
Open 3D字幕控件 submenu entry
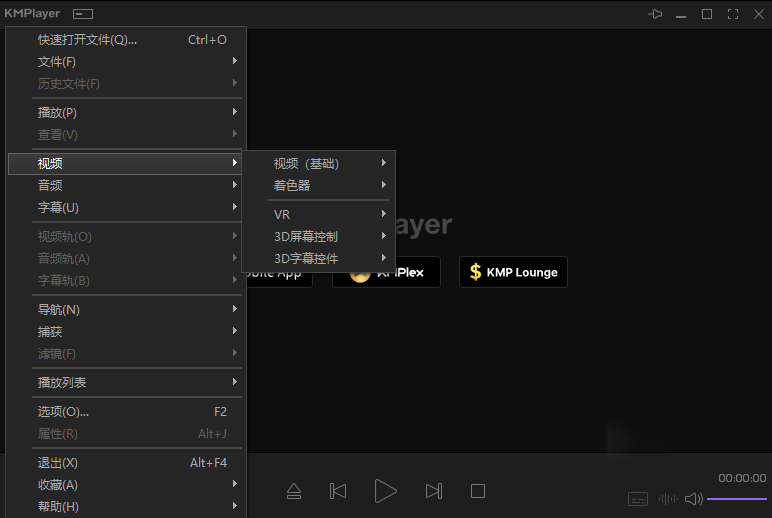[319, 259]
